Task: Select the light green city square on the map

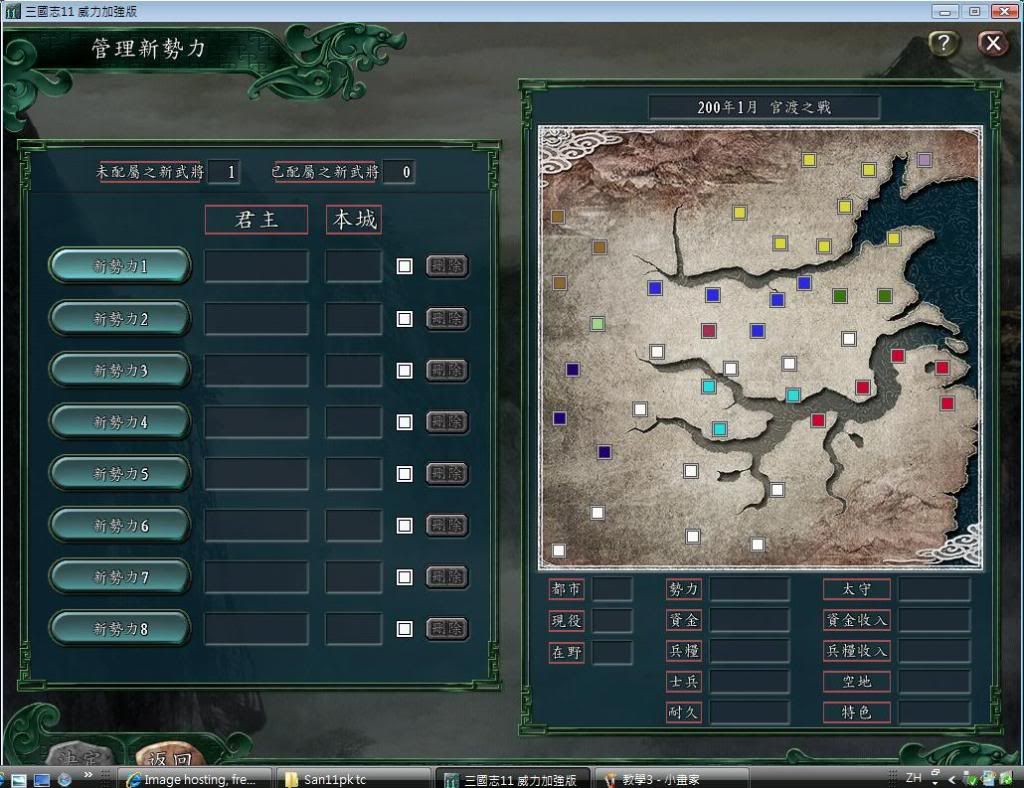Action: (597, 323)
